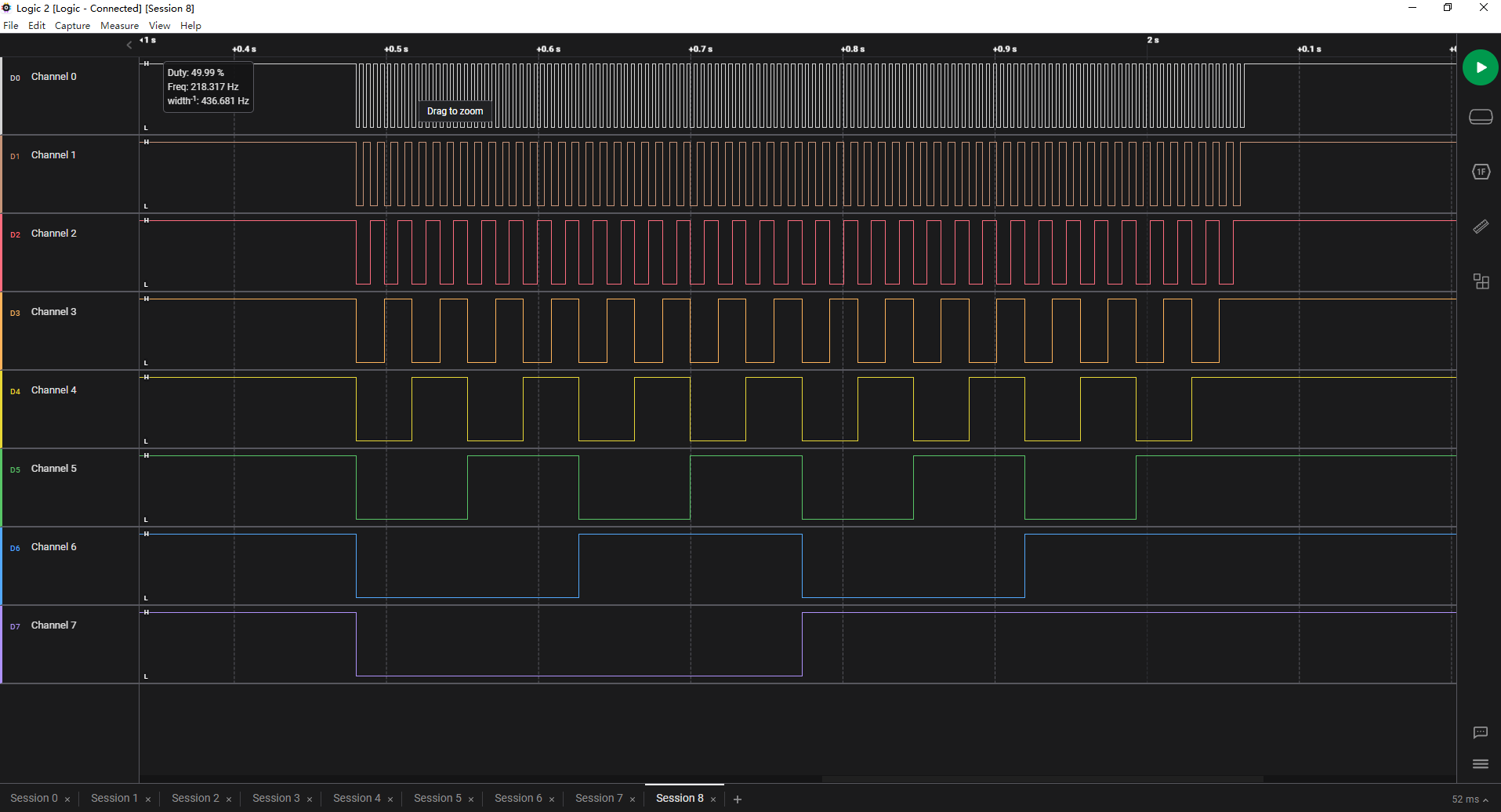The image size is (1501, 812).
Task: Click the D0 channel color tag
Action: (15, 78)
